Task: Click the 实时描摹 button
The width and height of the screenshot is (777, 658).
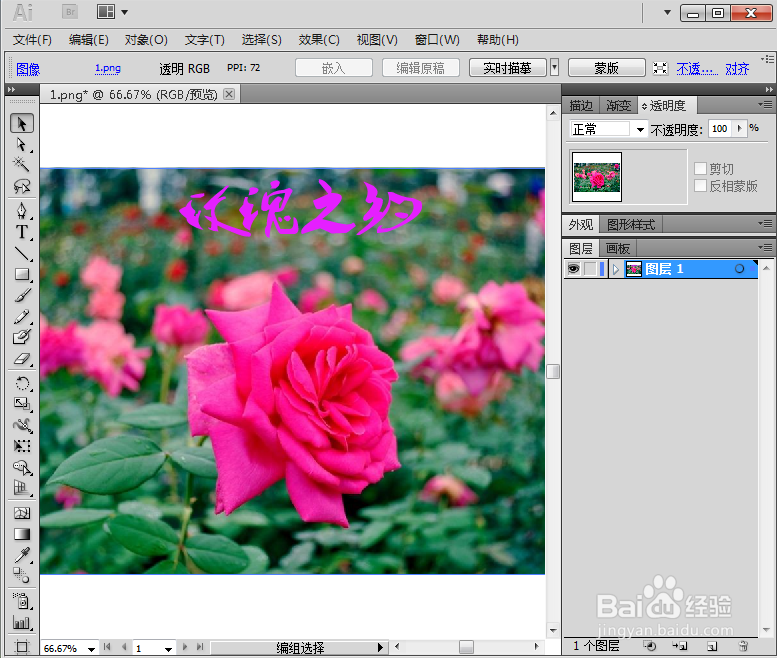Action: pos(507,68)
